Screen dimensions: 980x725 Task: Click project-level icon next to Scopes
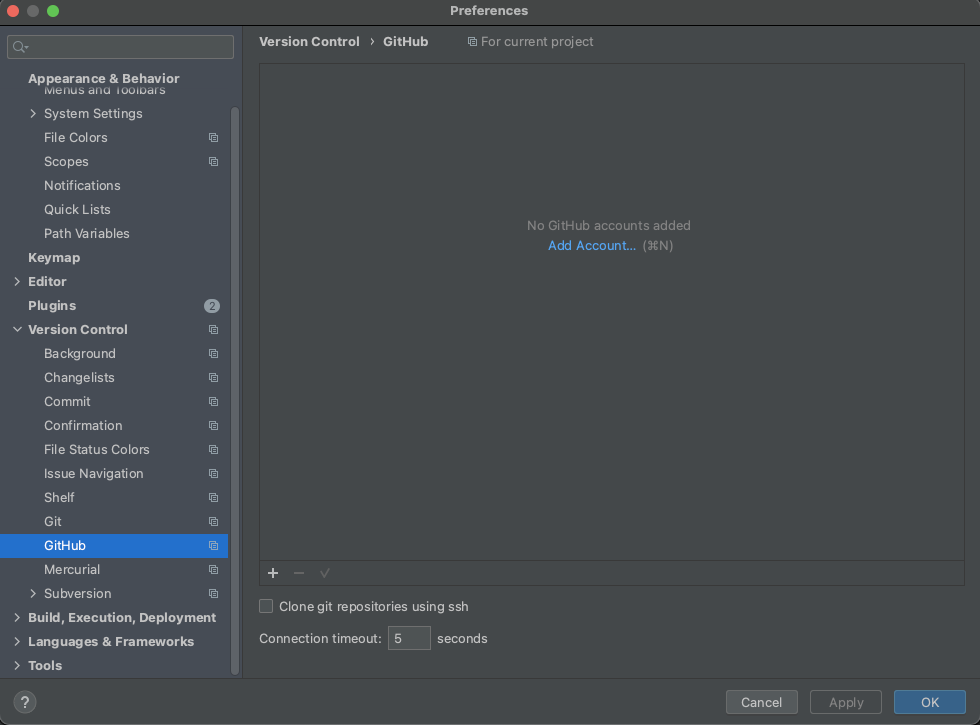(x=213, y=162)
